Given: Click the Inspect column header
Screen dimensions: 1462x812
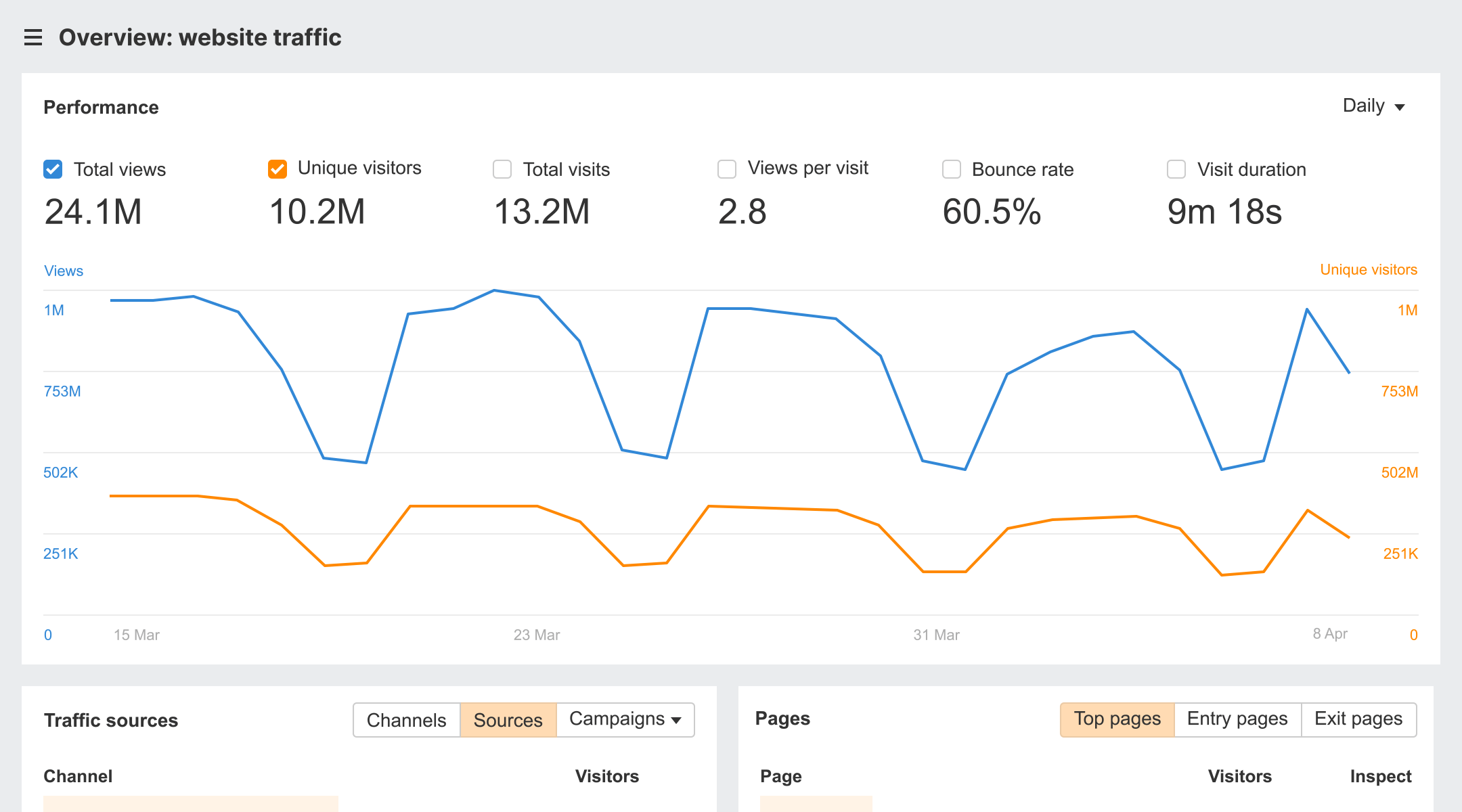Looking at the screenshot, I should click(1381, 776).
